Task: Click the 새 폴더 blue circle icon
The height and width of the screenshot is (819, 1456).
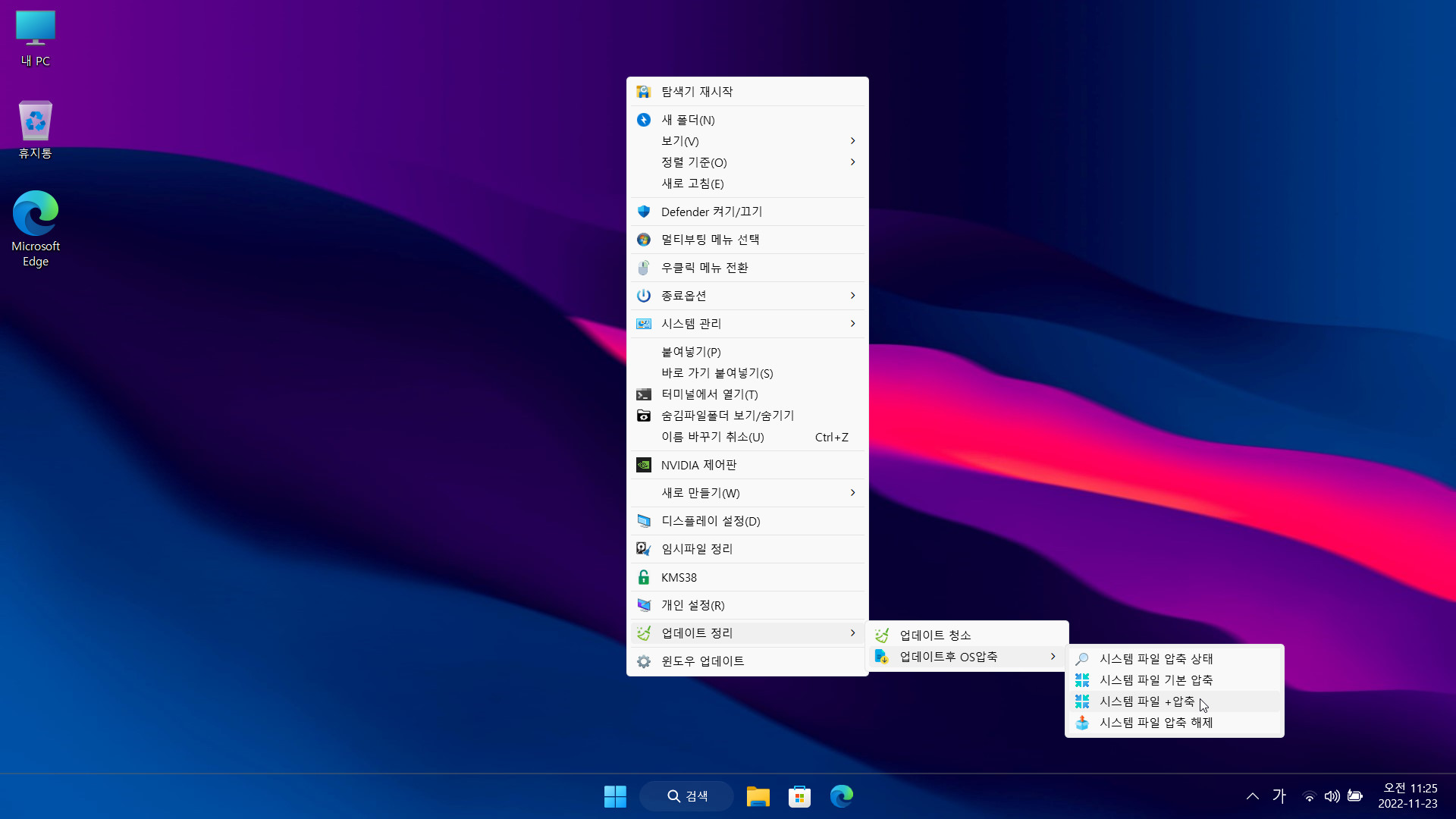Action: [x=644, y=120]
